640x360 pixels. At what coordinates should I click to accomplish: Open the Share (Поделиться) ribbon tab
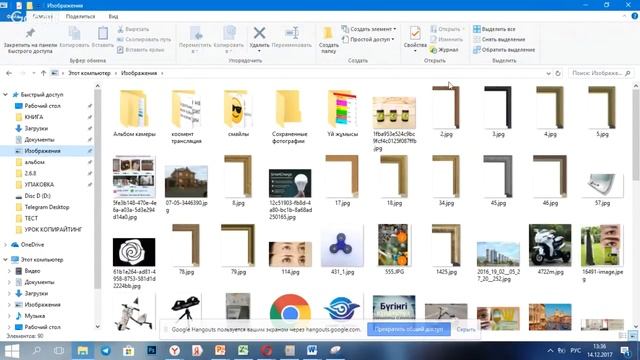[80, 16]
